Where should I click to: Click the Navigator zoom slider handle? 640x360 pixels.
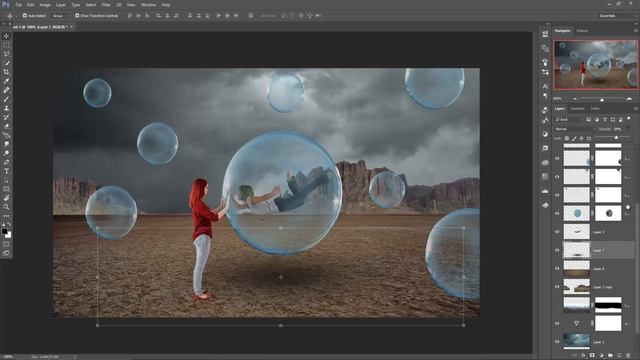click(602, 99)
